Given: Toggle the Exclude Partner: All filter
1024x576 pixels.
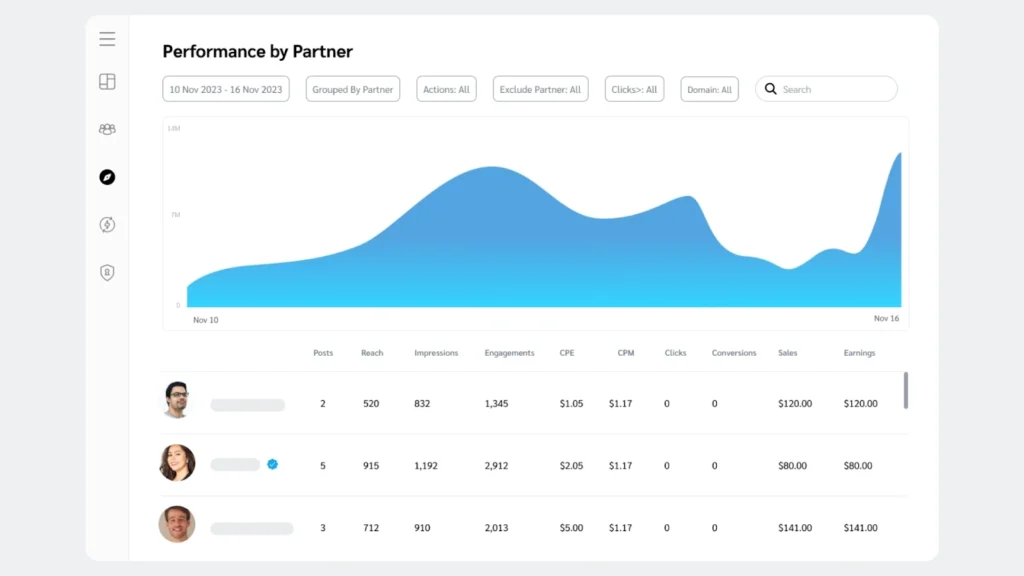Looking at the screenshot, I should pyautogui.click(x=540, y=88).
